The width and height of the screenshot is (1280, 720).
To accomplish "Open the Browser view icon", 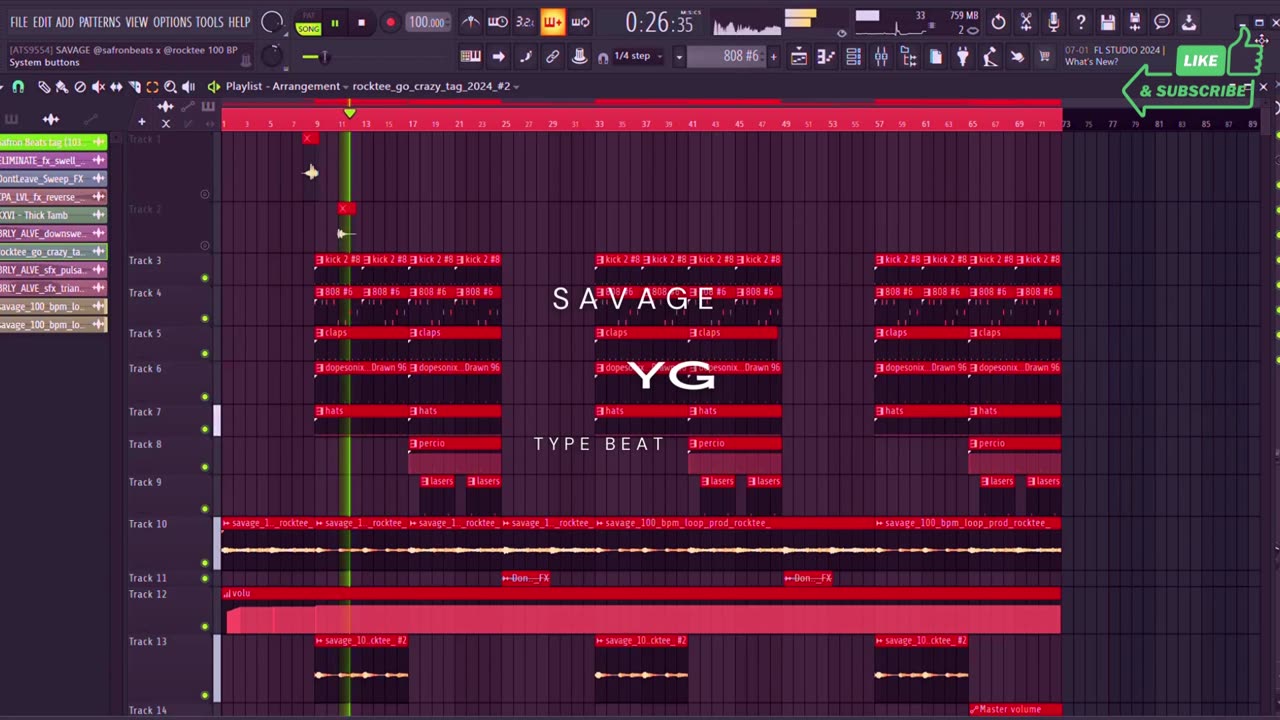I will (908, 57).
